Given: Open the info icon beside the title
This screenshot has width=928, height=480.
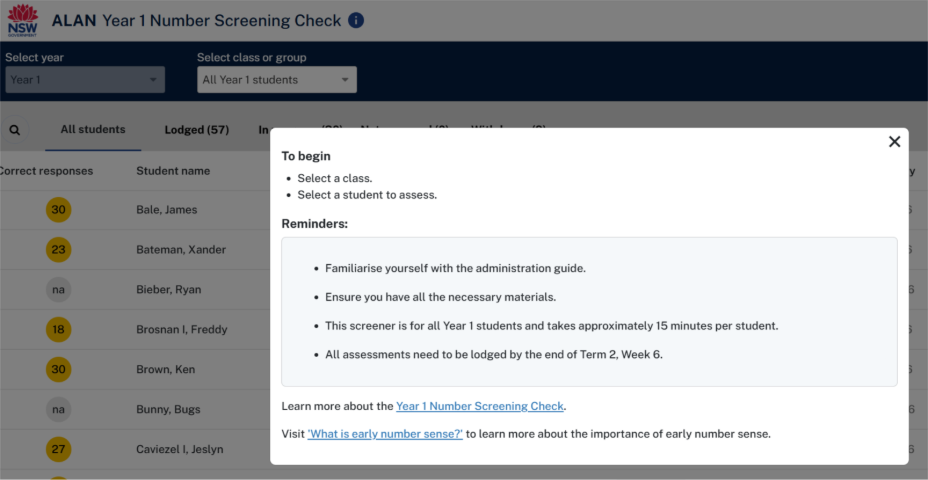Looking at the screenshot, I should coord(356,21).
